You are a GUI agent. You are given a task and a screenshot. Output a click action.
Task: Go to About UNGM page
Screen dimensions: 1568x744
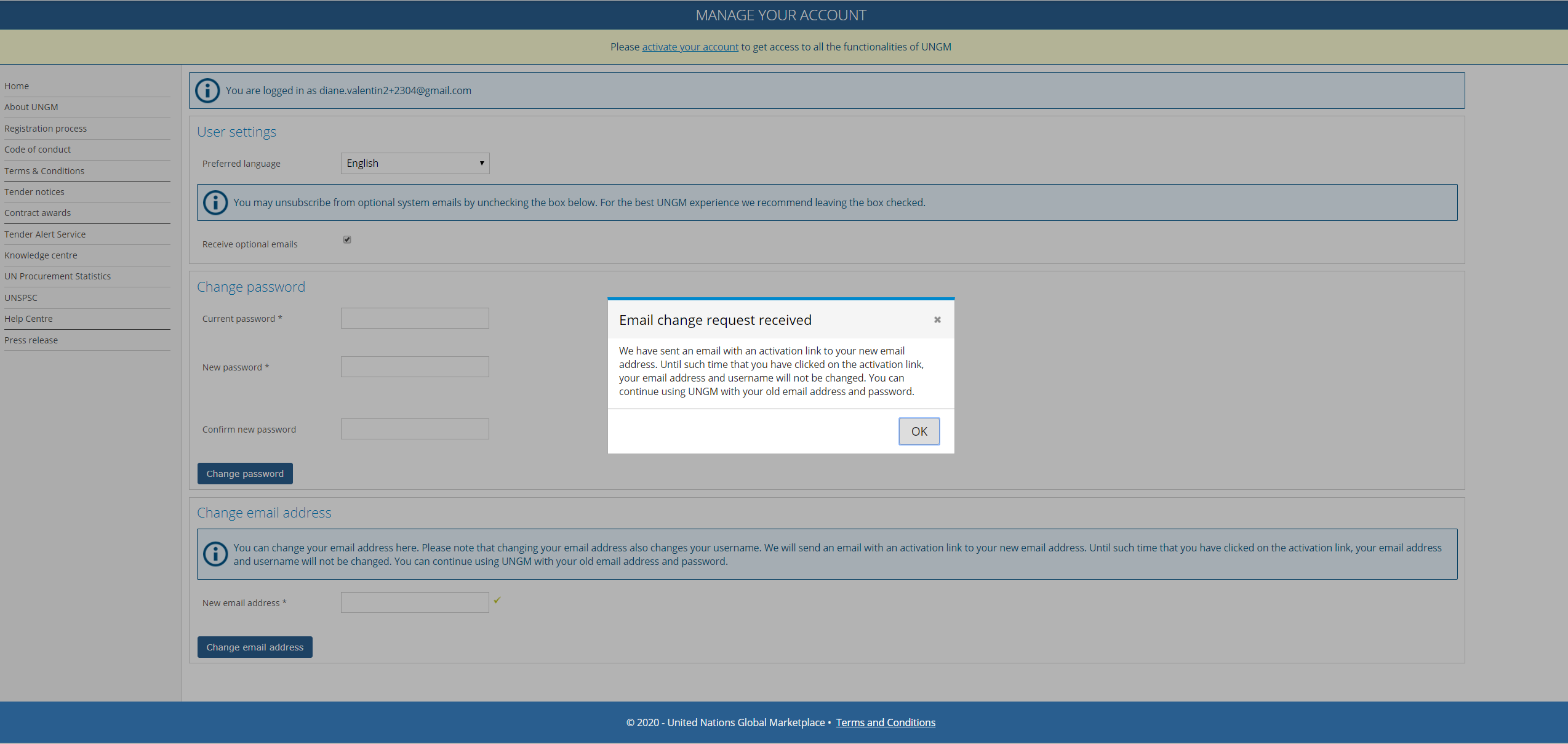31,107
